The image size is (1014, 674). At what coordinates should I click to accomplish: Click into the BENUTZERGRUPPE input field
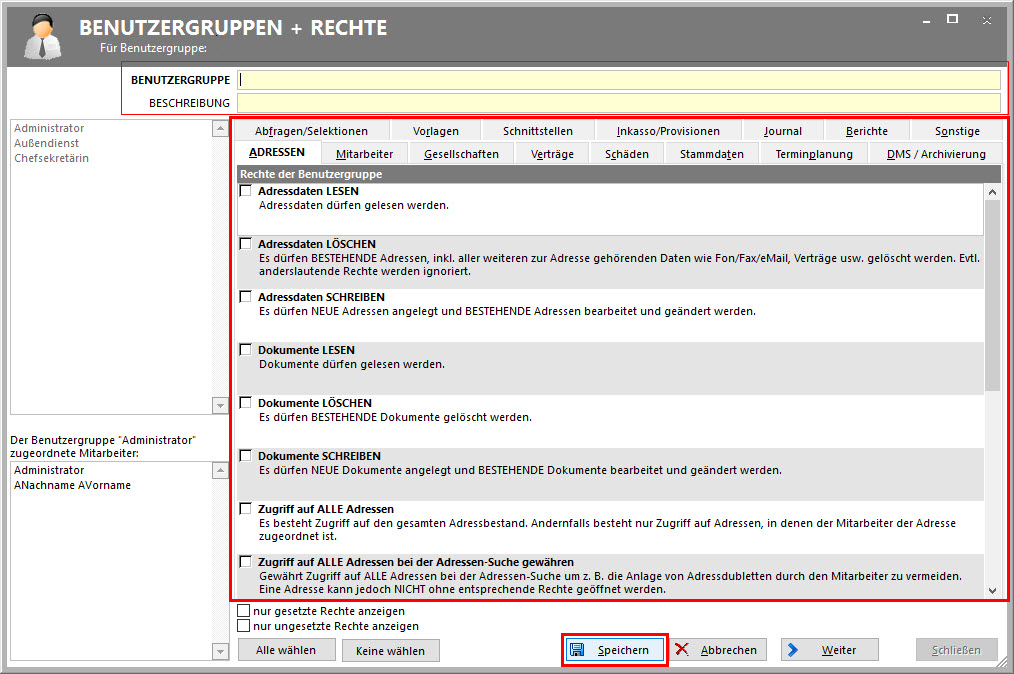point(618,80)
